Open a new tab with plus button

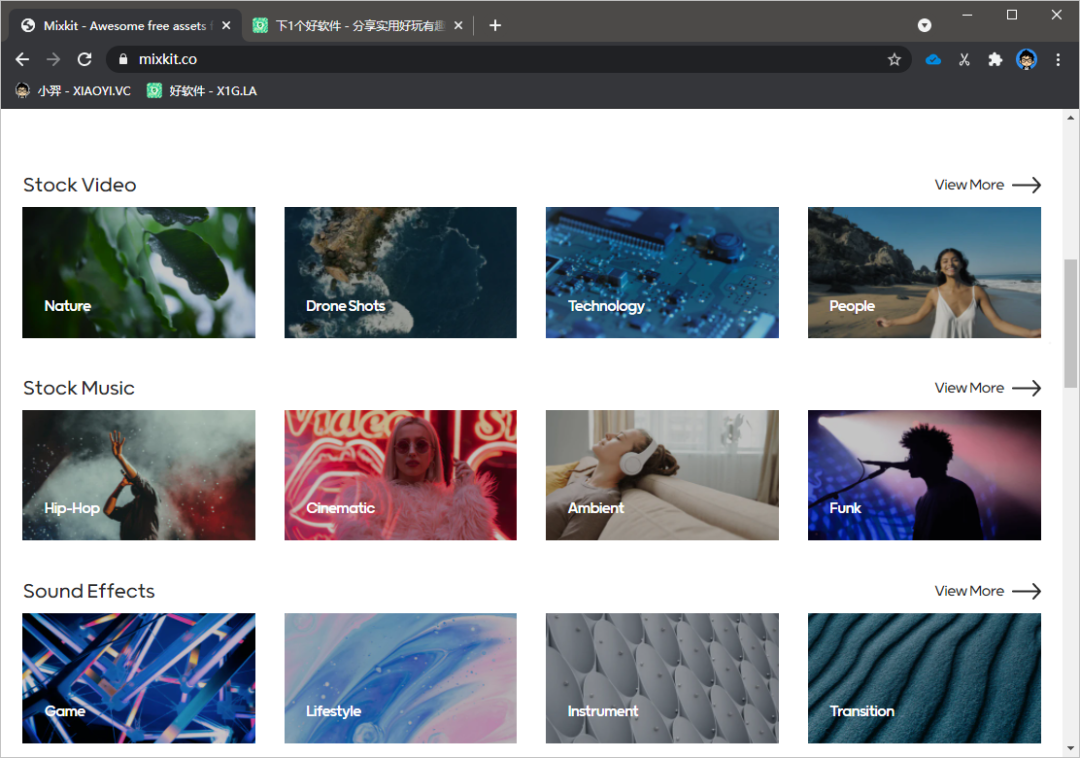pos(495,25)
